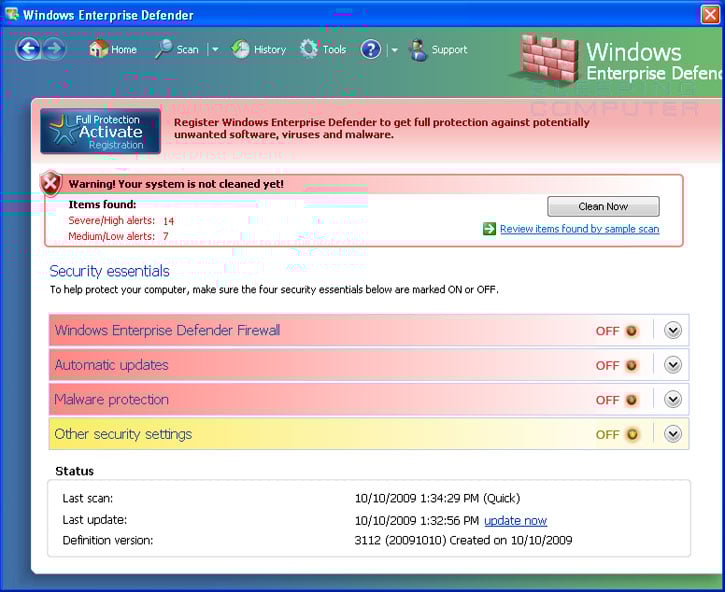Open the Home page house icon
This screenshot has width=725, height=592.
point(98,49)
